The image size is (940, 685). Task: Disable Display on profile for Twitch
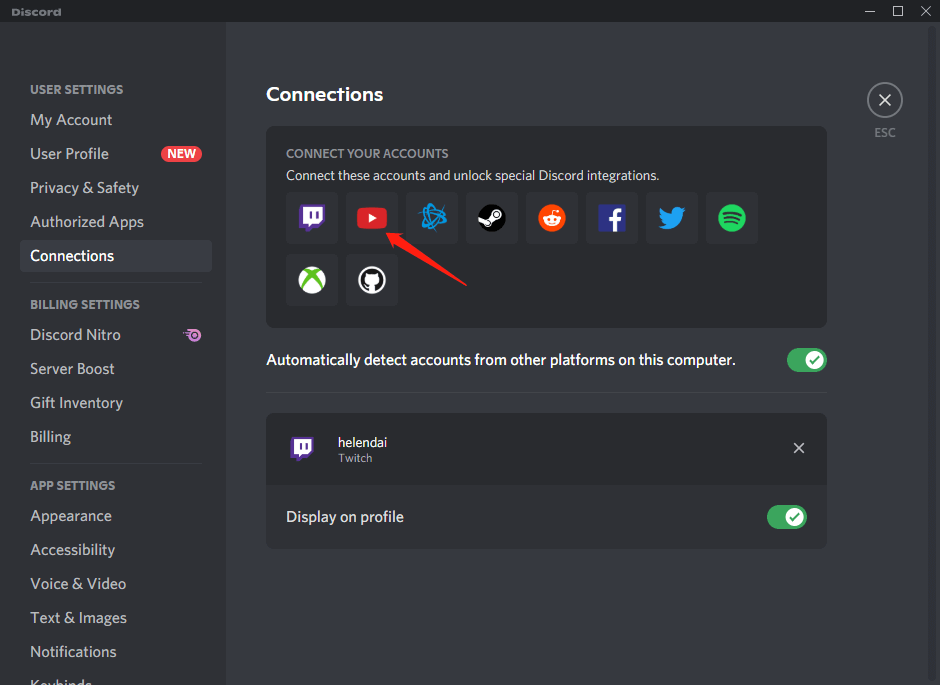787,517
